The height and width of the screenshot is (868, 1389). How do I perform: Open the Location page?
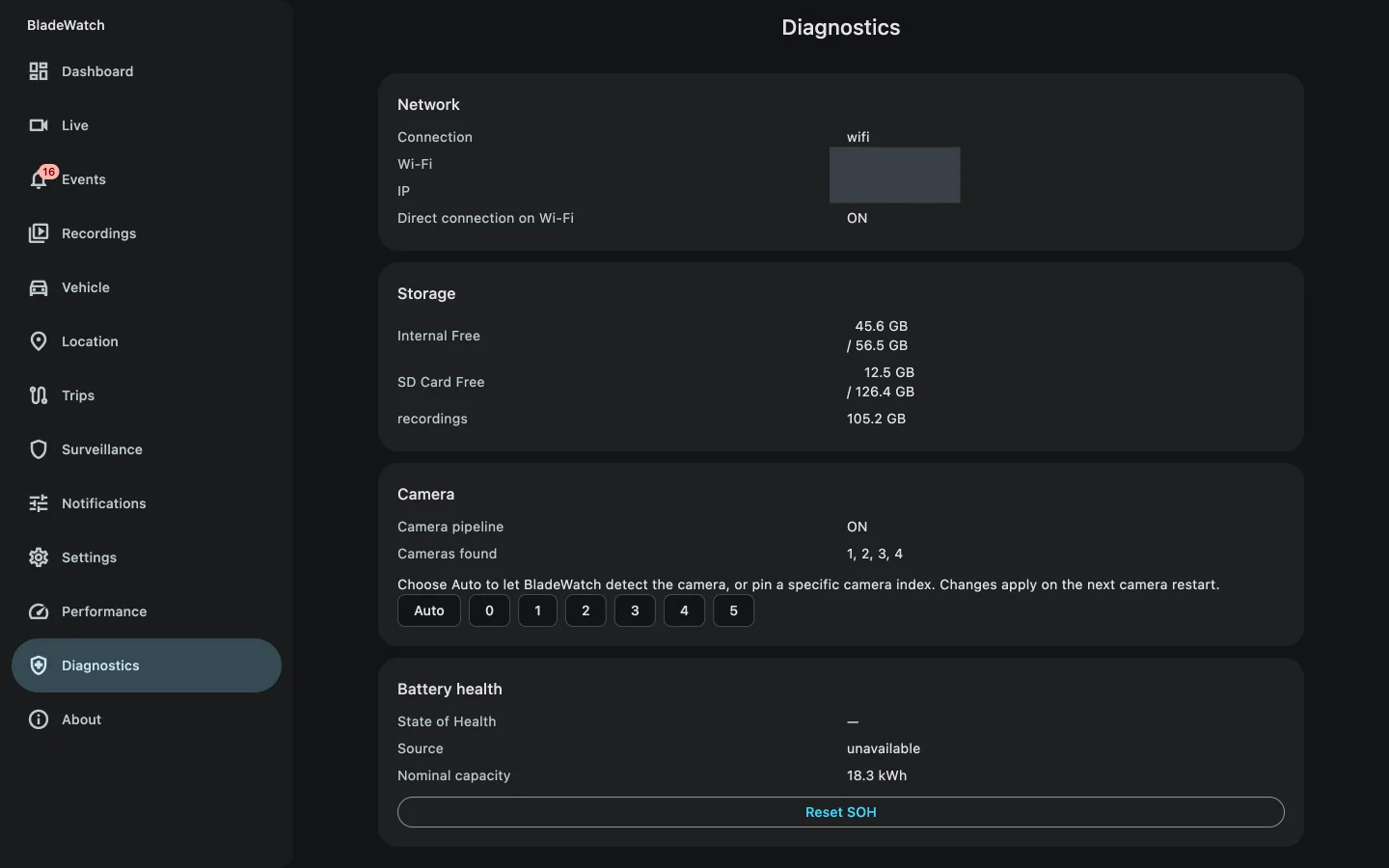click(x=147, y=341)
